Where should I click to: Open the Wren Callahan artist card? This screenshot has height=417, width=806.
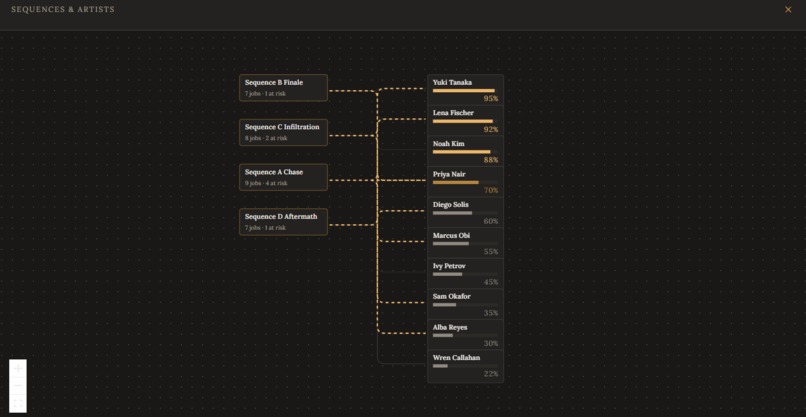pyautogui.click(x=465, y=366)
